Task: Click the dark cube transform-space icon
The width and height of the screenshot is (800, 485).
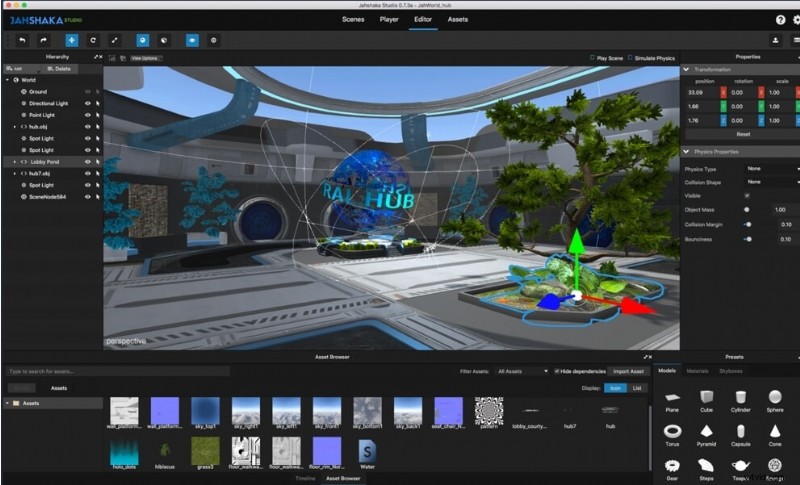Action: tap(164, 40)
